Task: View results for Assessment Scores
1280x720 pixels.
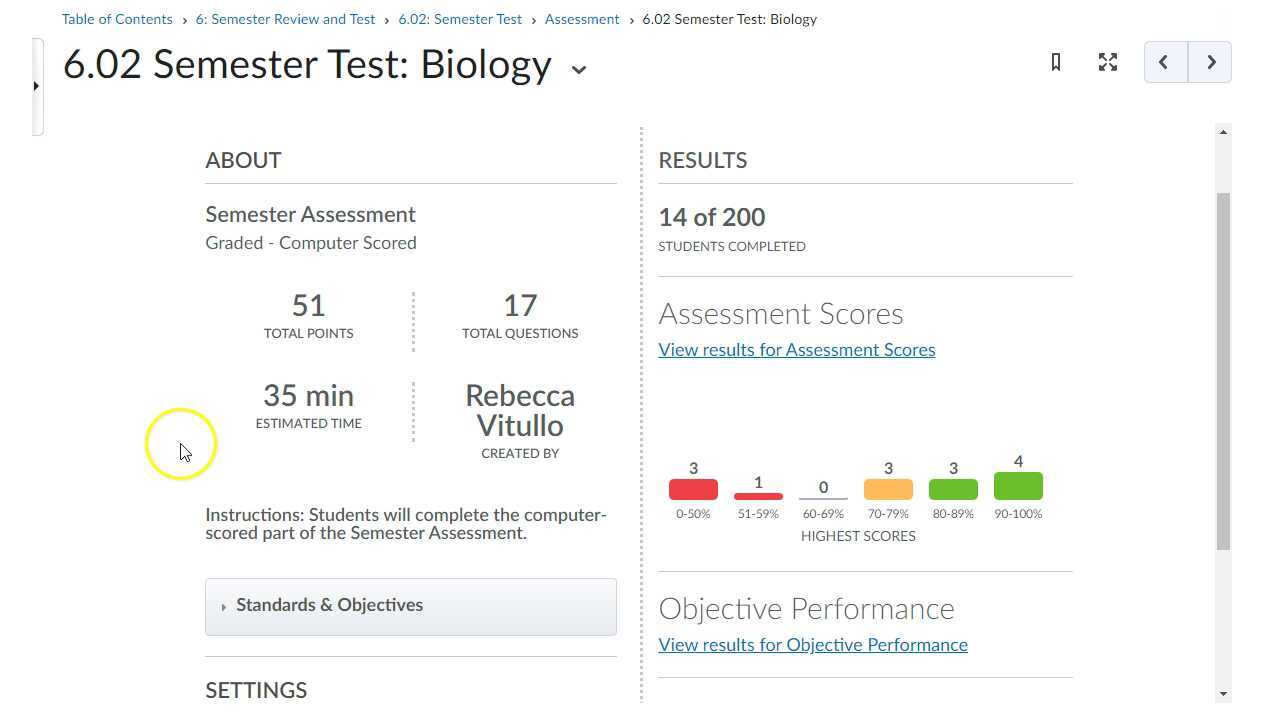Action: pos(796,350)
